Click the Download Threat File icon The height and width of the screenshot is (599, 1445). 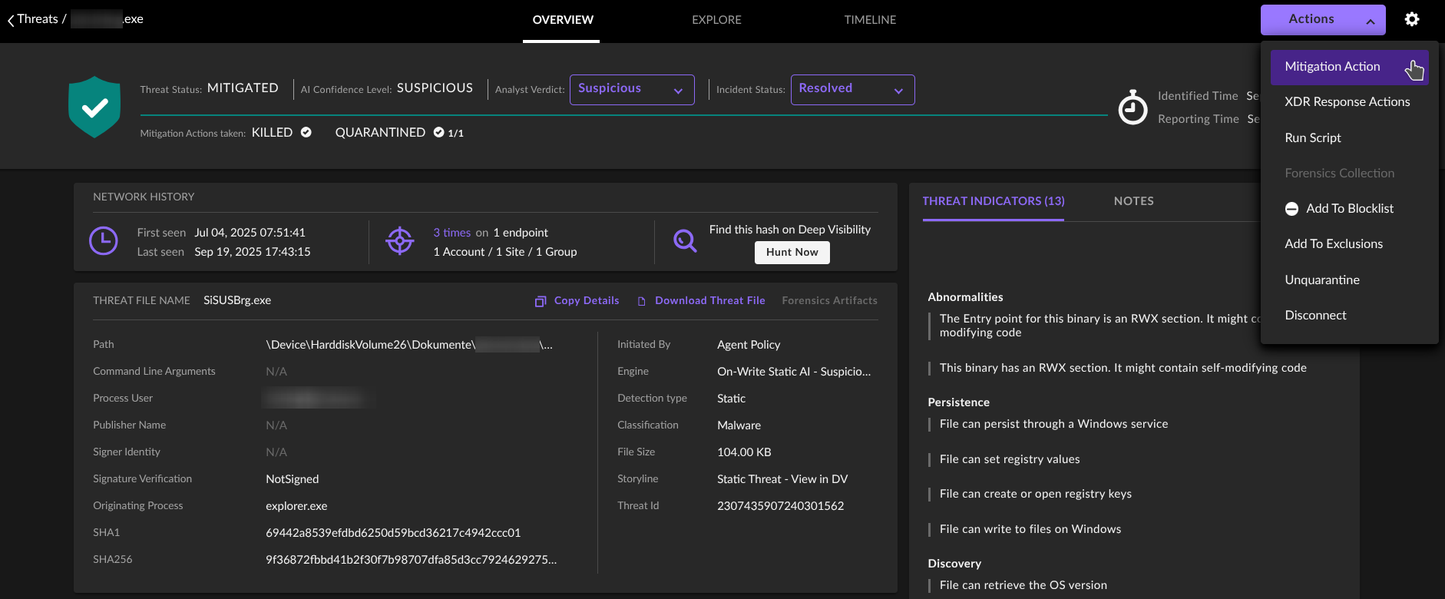pos(643,300)
